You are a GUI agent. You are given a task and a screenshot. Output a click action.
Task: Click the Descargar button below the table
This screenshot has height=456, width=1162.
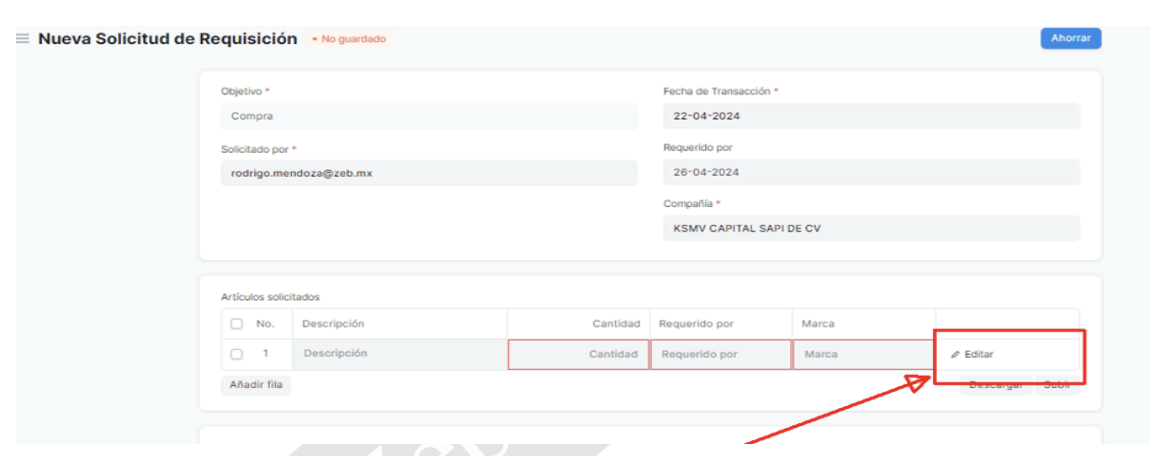(995, 385)
